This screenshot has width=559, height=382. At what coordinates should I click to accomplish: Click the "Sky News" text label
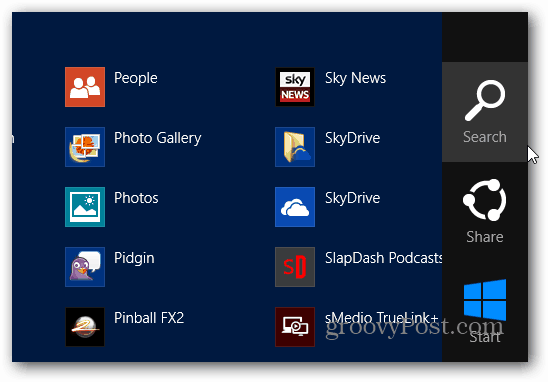[x=355, y=78]
